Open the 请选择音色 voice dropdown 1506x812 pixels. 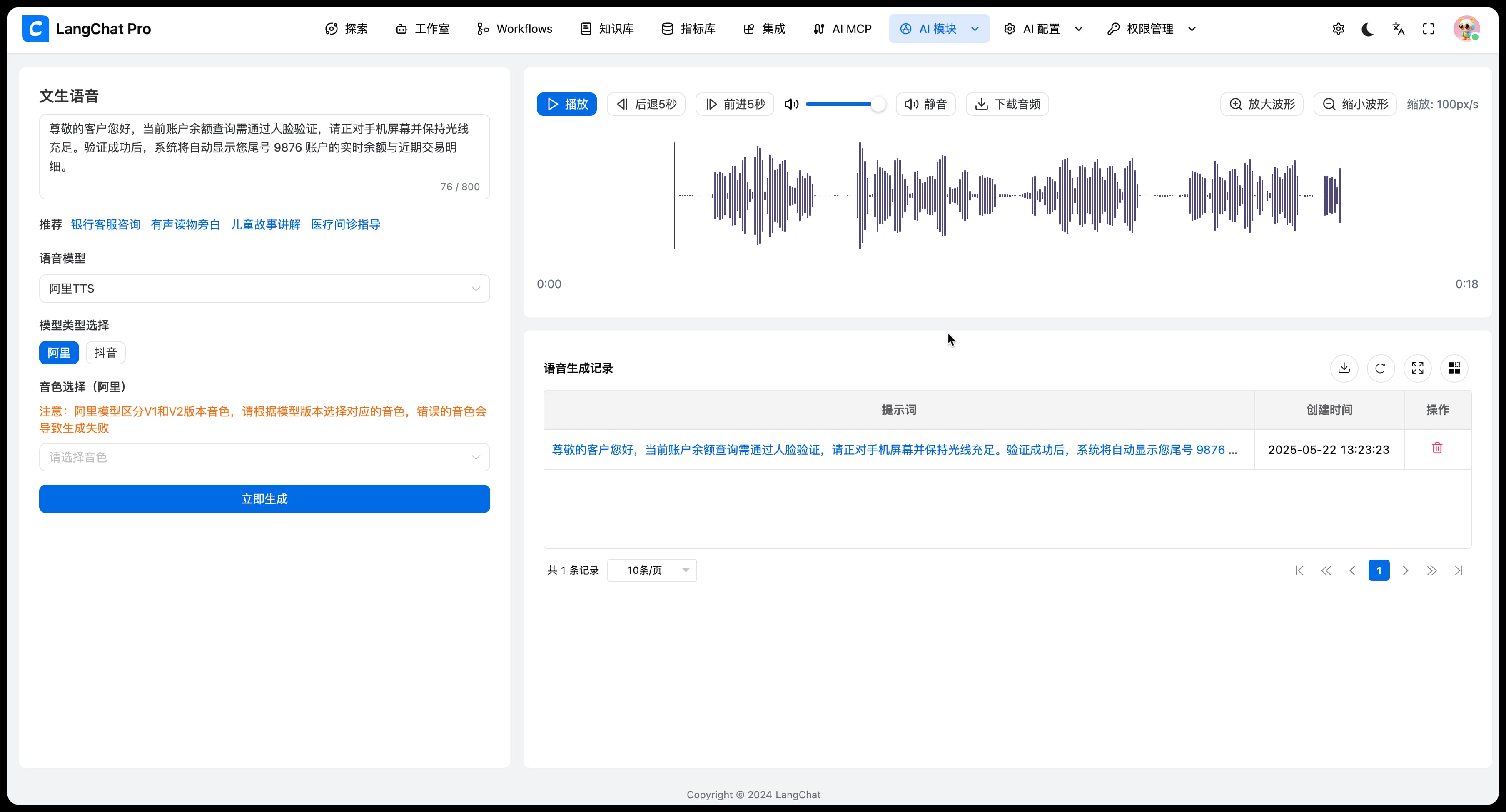[264, 457]
